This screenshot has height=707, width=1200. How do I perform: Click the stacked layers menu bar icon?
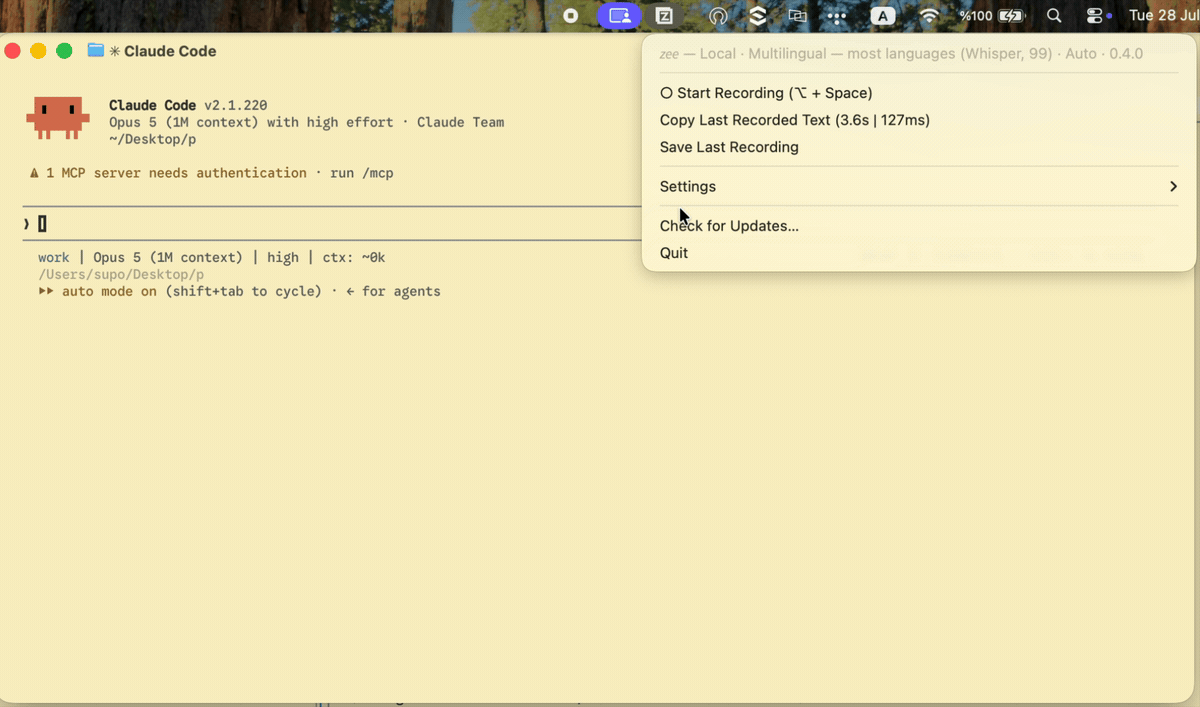point(758,16)
